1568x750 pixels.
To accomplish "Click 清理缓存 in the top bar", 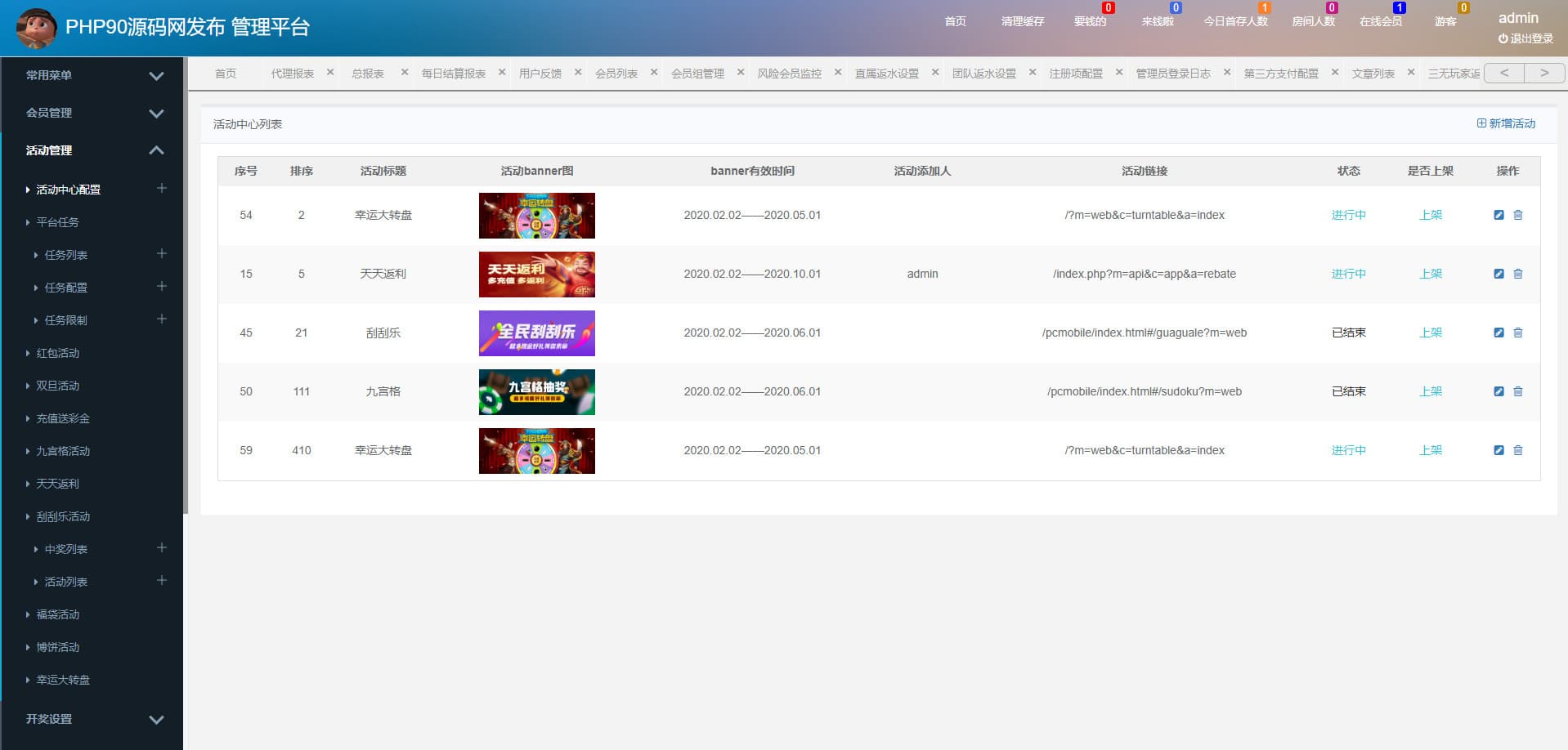I will 1022,21.
